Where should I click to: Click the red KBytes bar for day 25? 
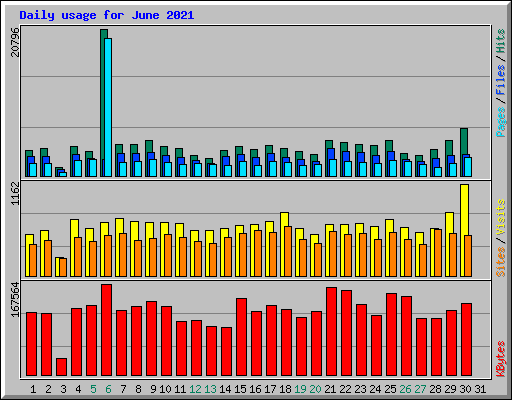tap(391, 335)
